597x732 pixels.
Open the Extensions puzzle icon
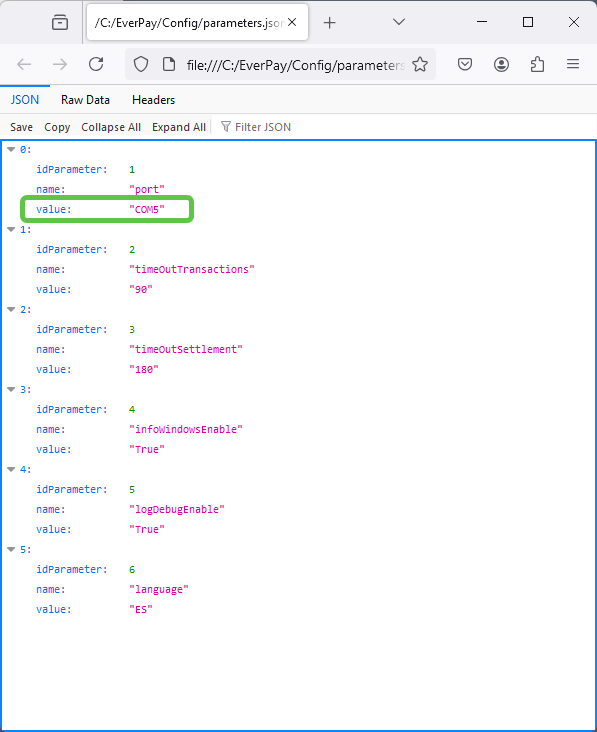pyautogui.click(x=537, y=64)
